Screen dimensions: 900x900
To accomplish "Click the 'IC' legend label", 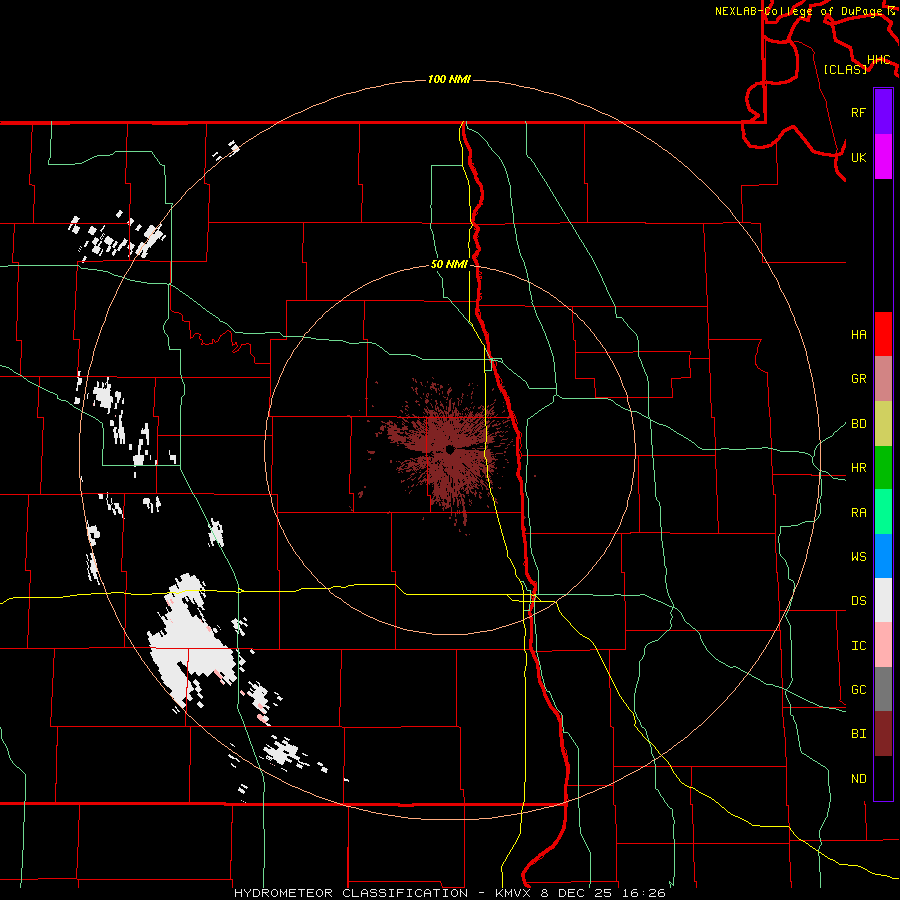I will pos(858,646).
